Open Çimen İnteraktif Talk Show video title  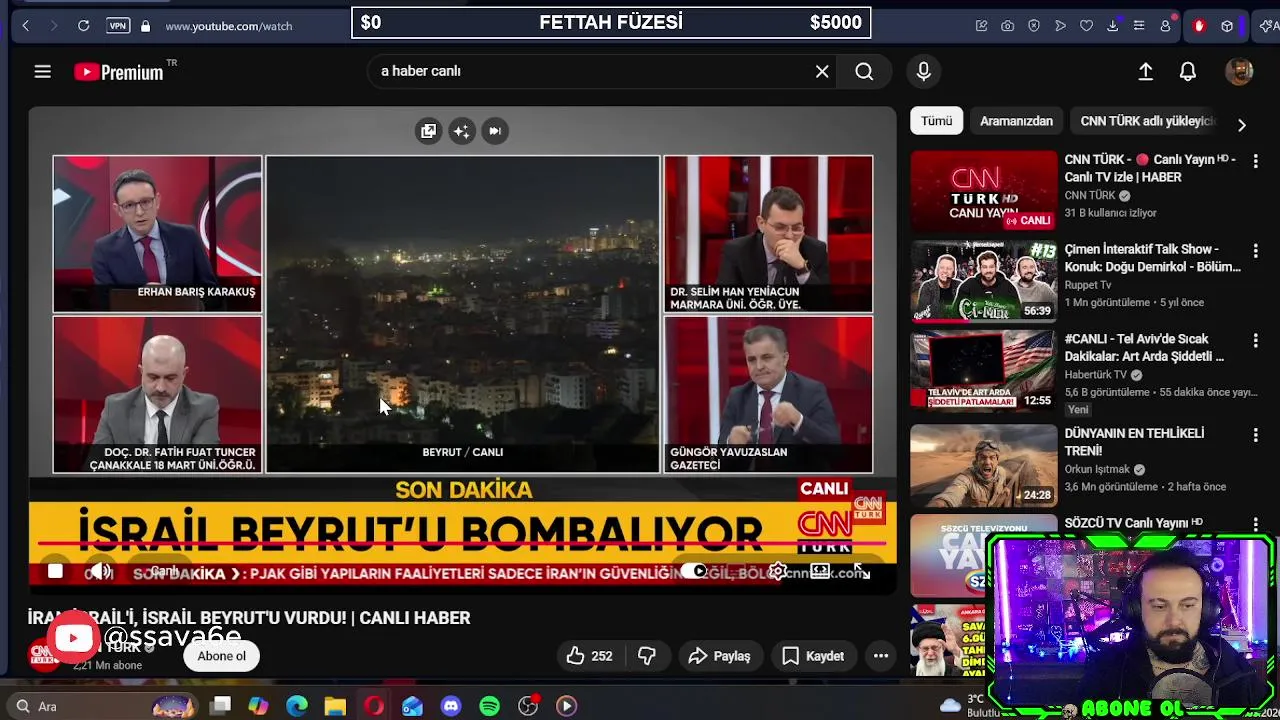(1152, 258)
